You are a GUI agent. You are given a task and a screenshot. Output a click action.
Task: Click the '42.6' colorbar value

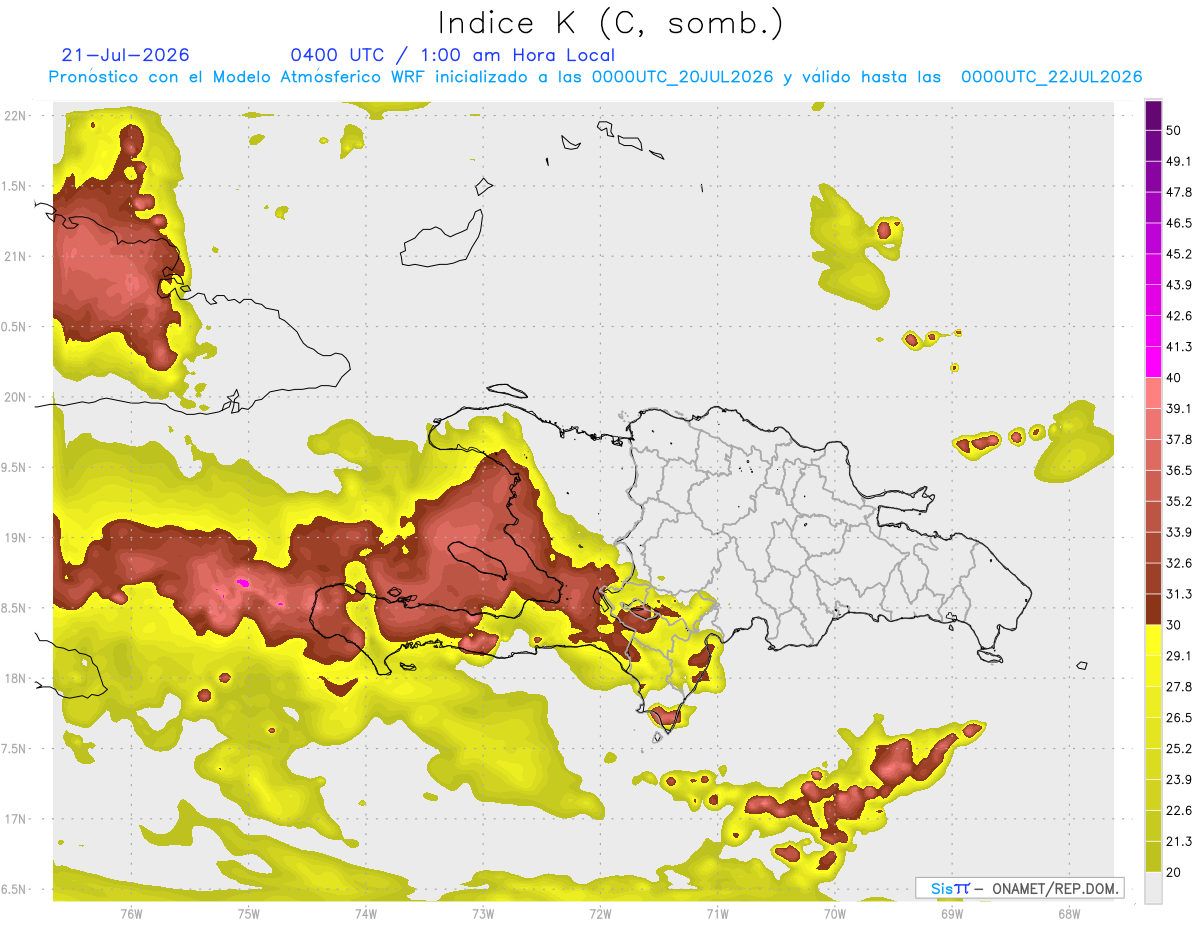(x=1179, y=316)
